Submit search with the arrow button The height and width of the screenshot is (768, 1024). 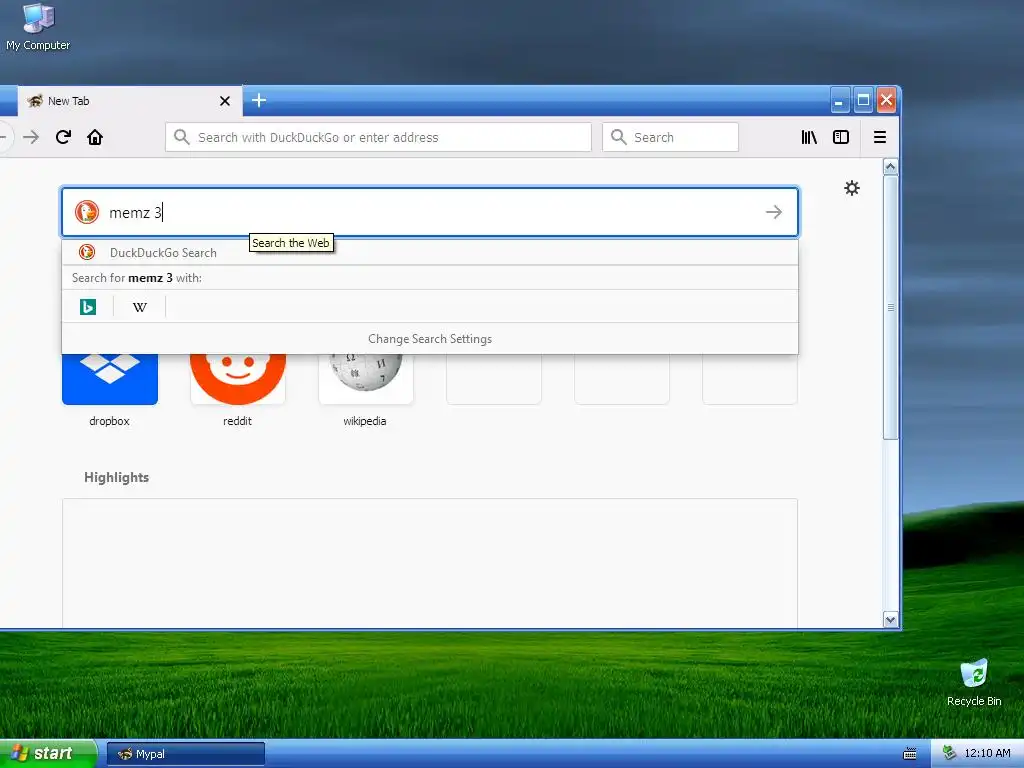(774, 212)
